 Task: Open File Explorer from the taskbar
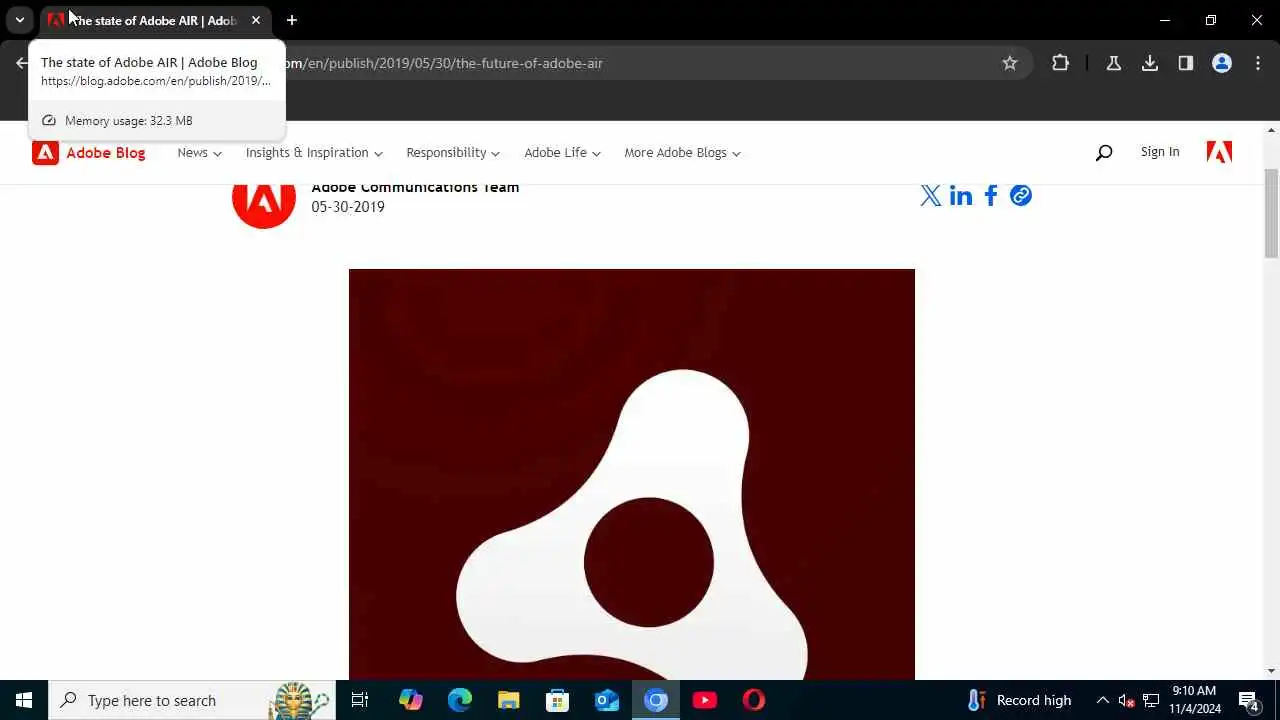(508, 700)
